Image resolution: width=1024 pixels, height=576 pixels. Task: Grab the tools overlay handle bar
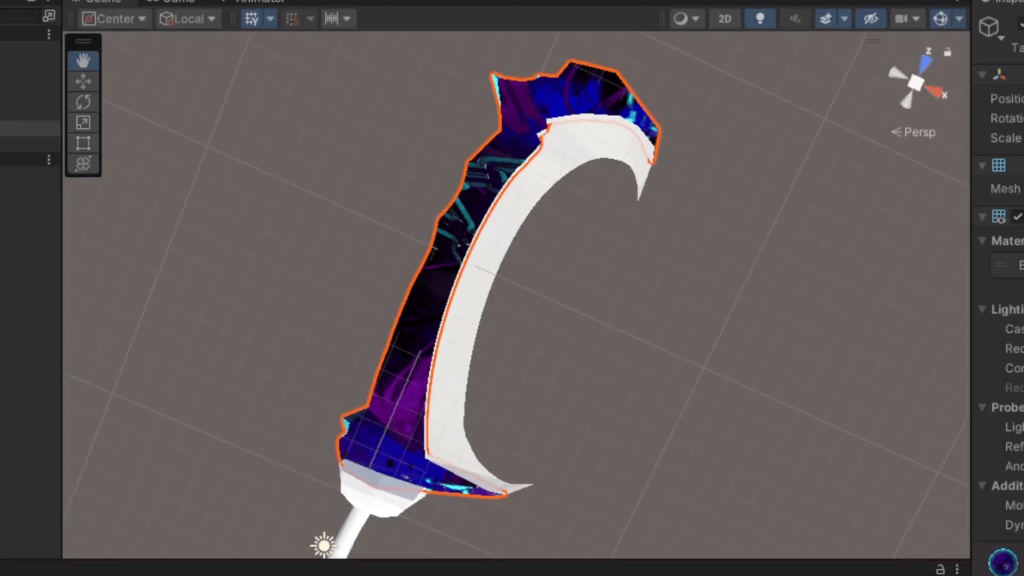[x=83, y=42]
